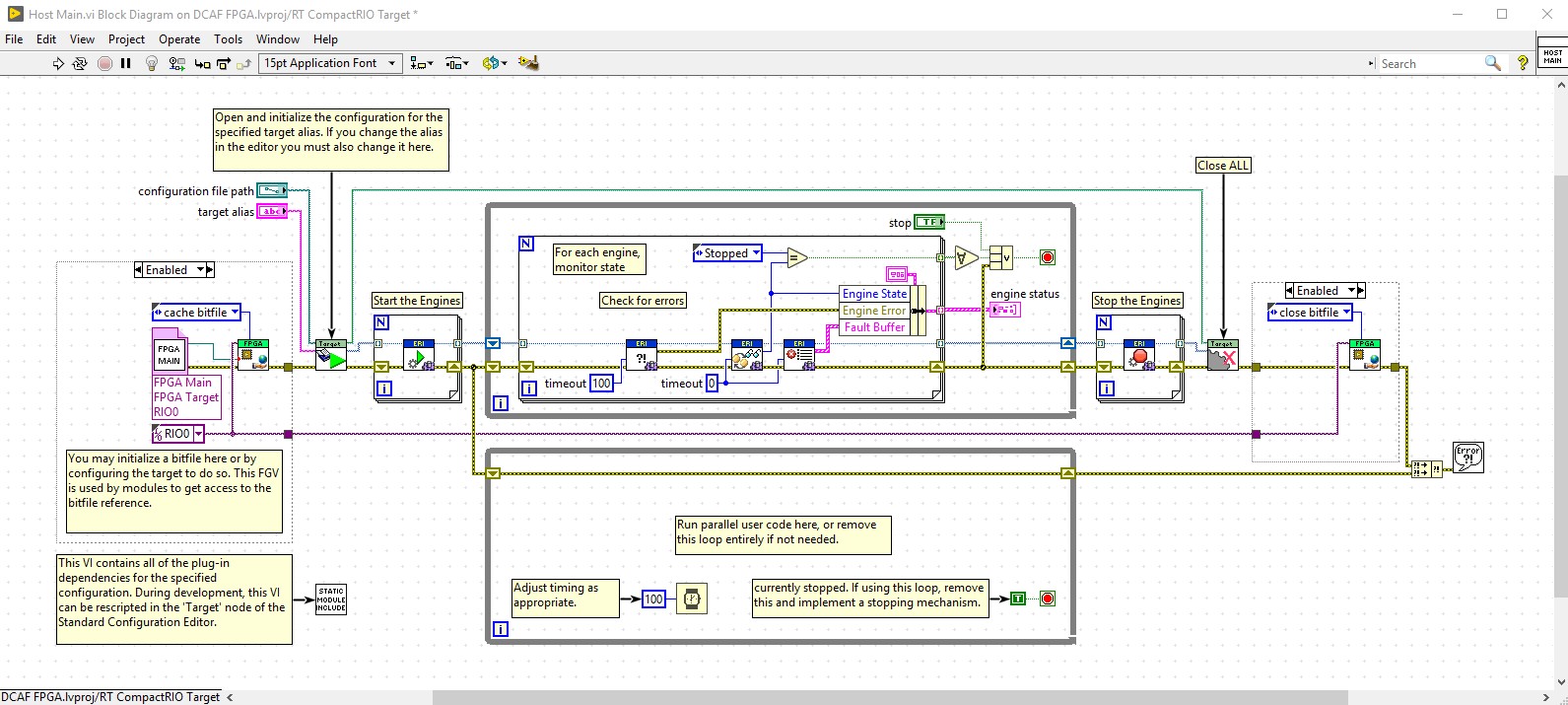Select the target alias string terminal

click(272, 211)
